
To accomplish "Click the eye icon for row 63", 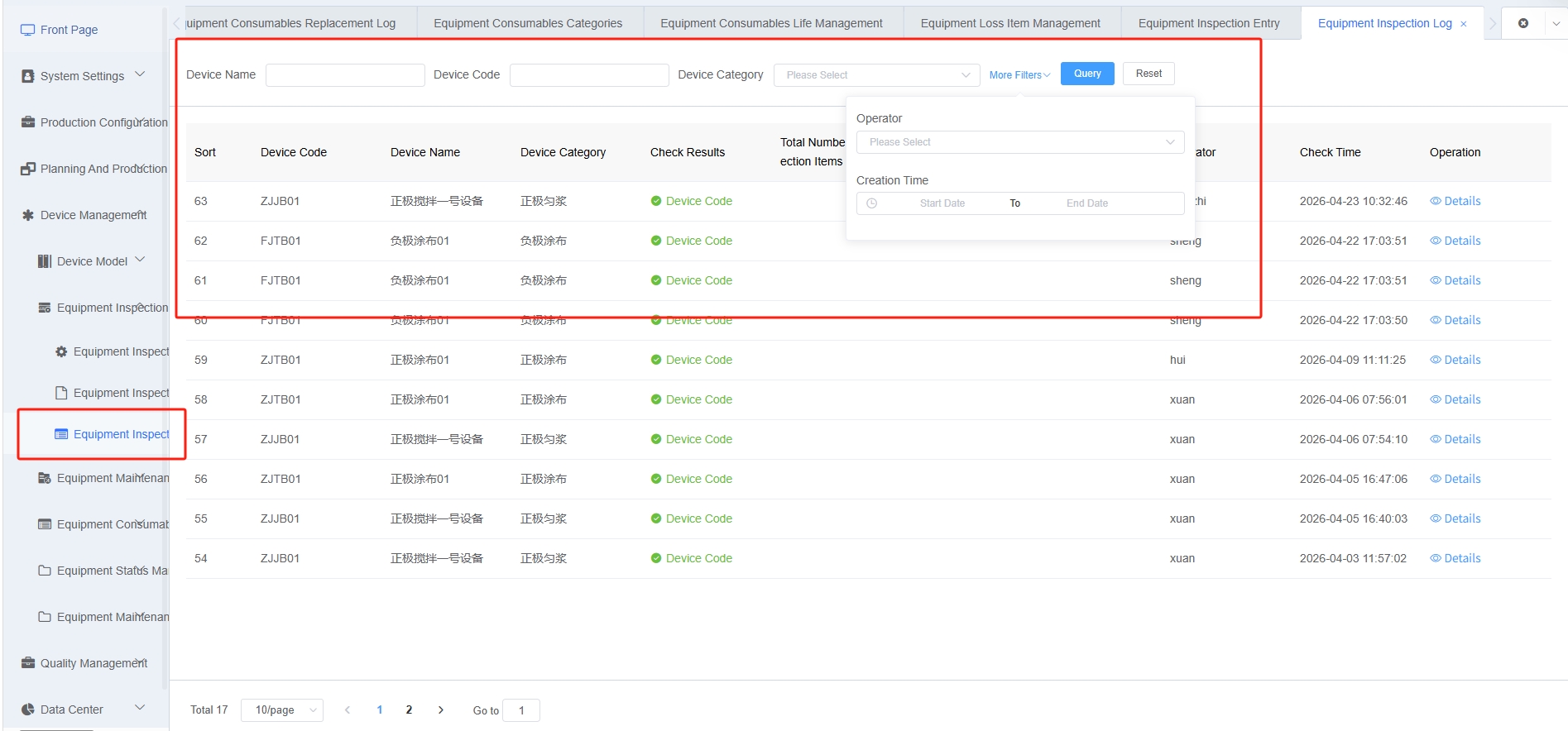I will (1436, 201).
